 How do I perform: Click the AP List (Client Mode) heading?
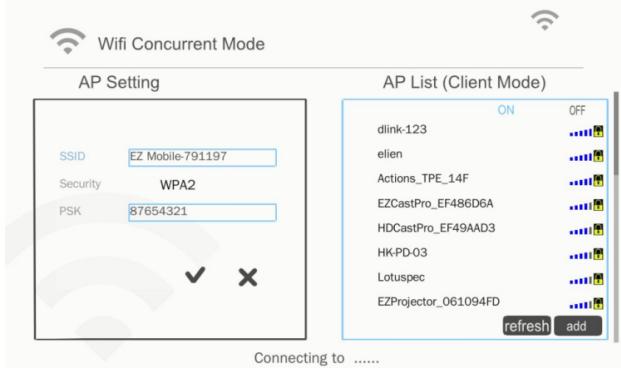tap(464, 82)
